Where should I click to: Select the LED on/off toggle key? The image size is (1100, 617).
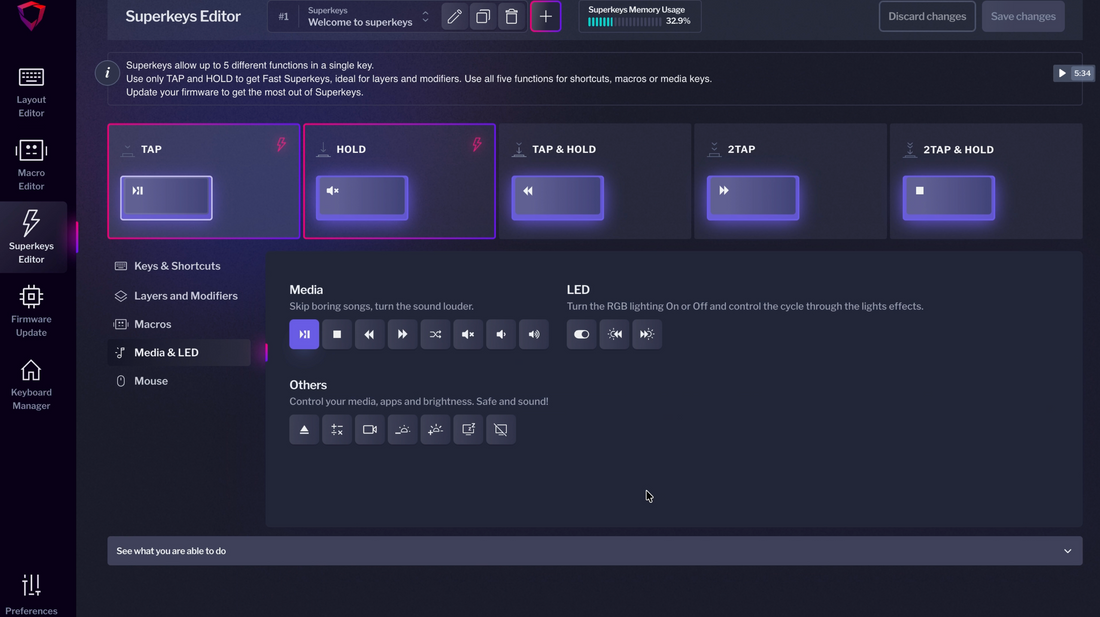[x=582, y=334]
